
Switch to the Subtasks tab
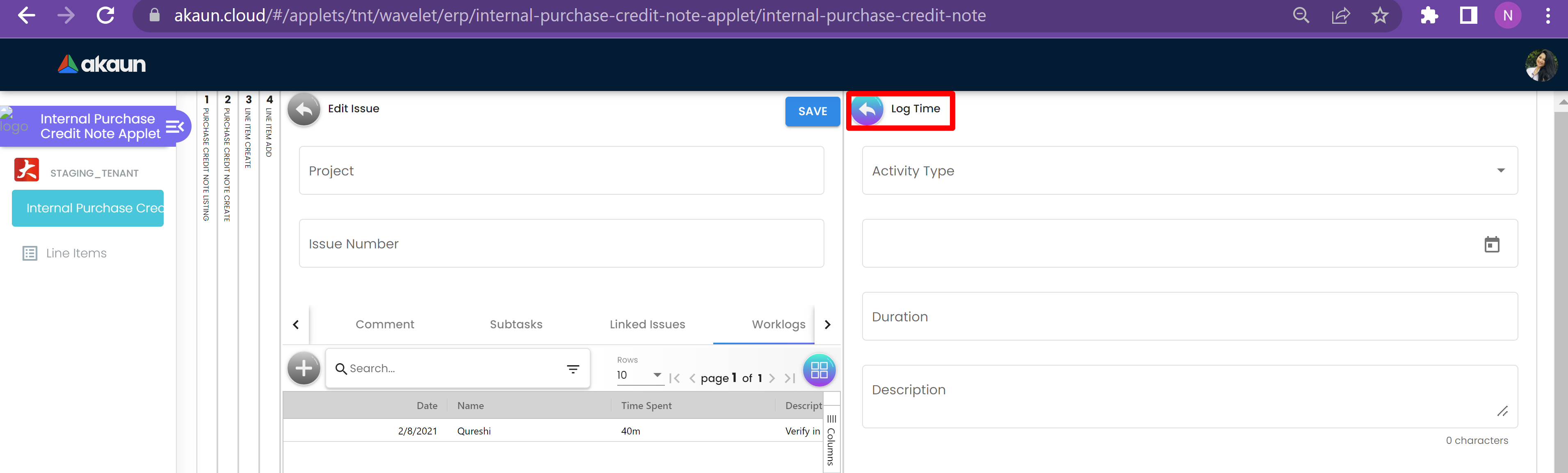516,325
